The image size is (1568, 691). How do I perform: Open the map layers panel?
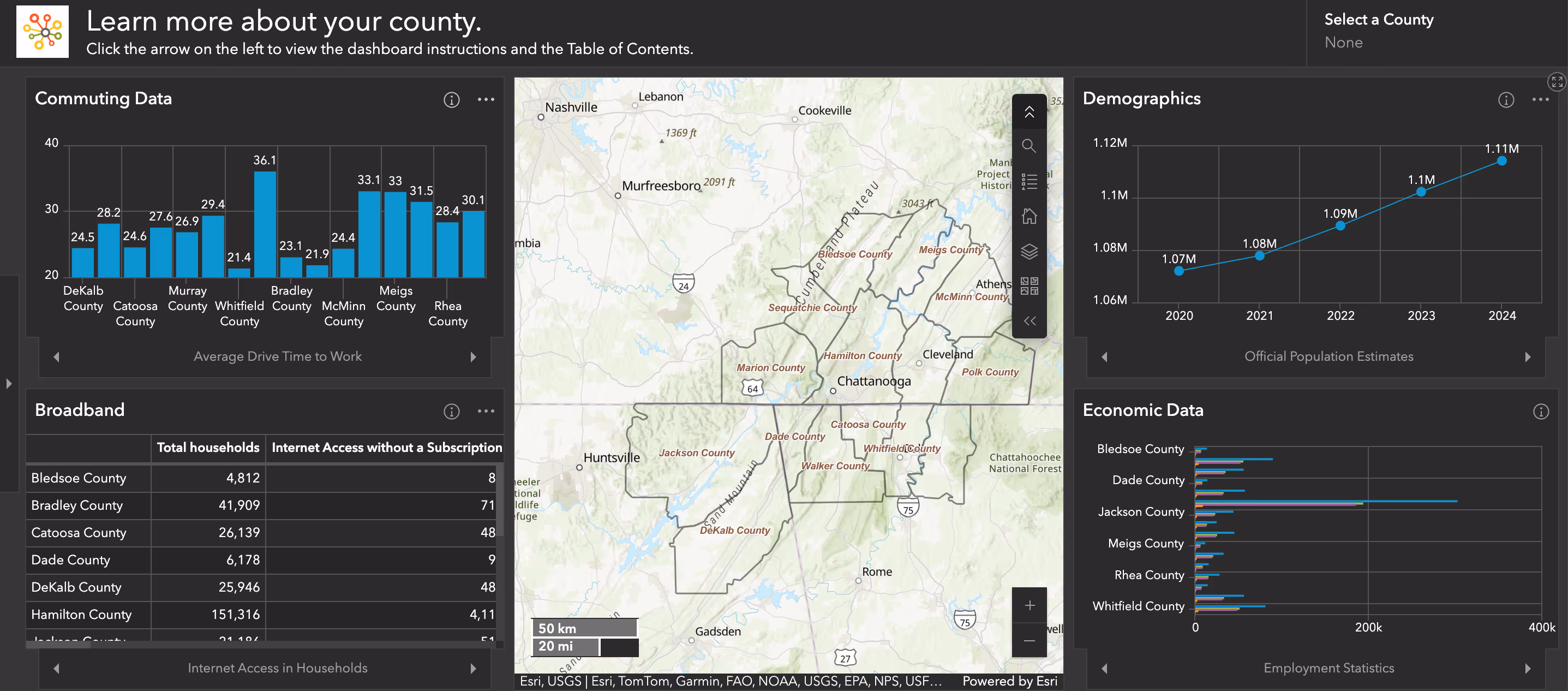[x=1029, y=252]
